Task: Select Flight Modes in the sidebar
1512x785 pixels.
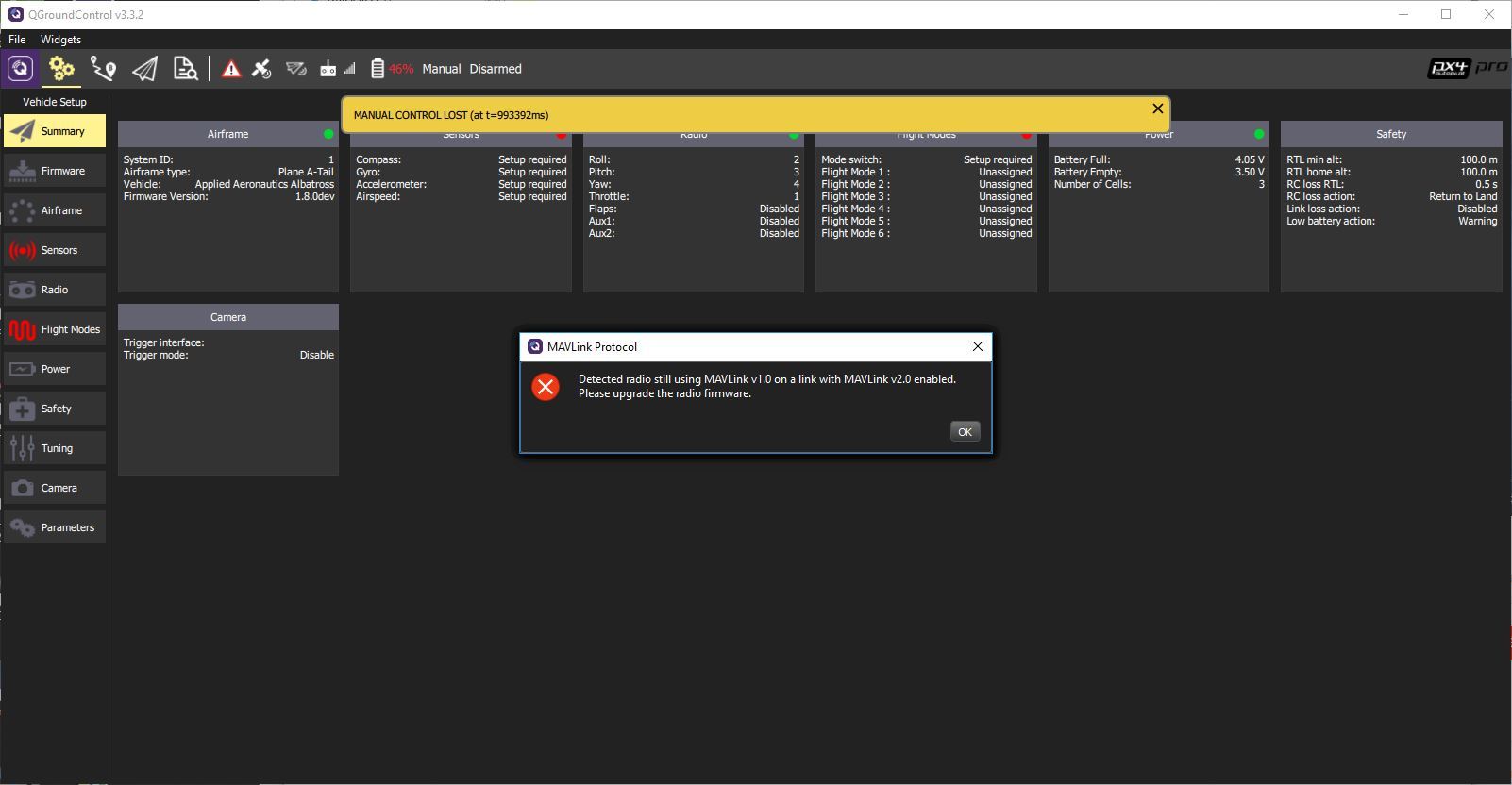Action: (x=55, y=329)
